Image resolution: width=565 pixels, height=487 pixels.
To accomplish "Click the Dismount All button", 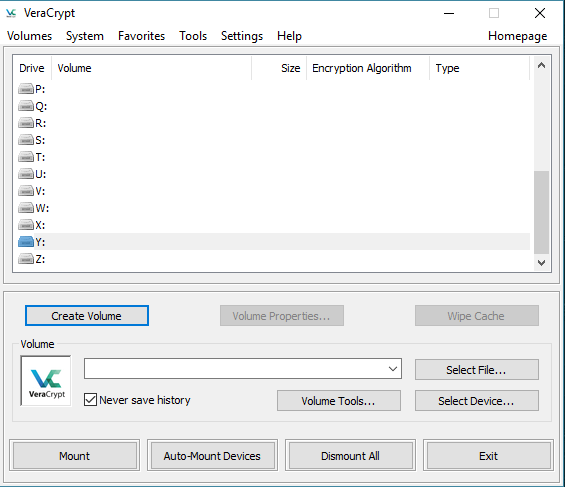I will (x=350, y=456).
